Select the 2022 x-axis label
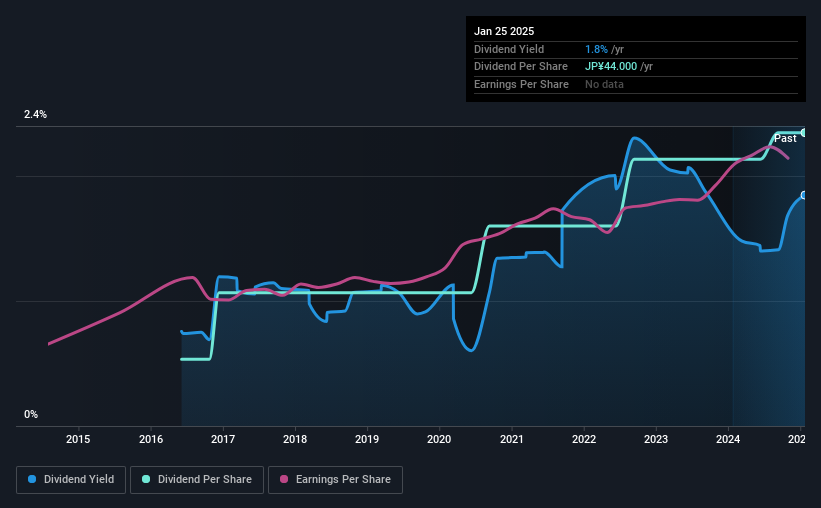The width and height of the screenshot is (821, 508). tap(584, 439)
